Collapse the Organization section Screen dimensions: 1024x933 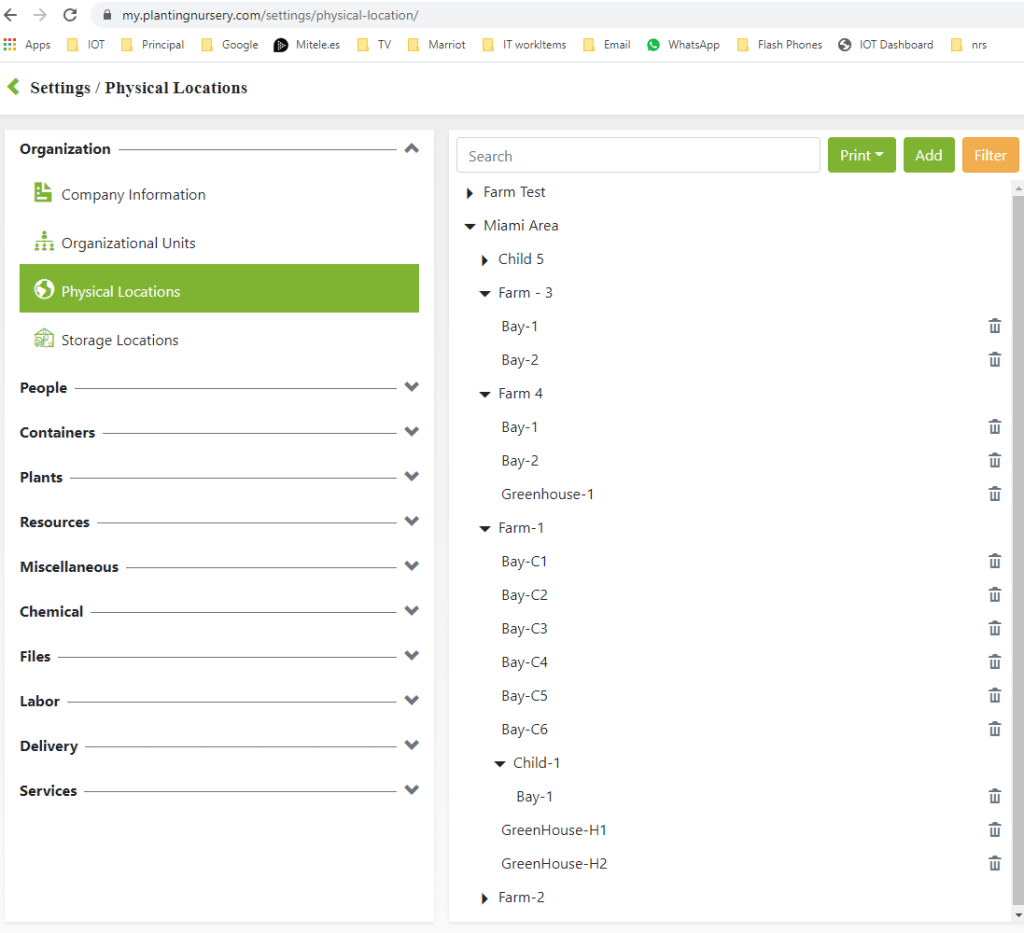(411, 149)
